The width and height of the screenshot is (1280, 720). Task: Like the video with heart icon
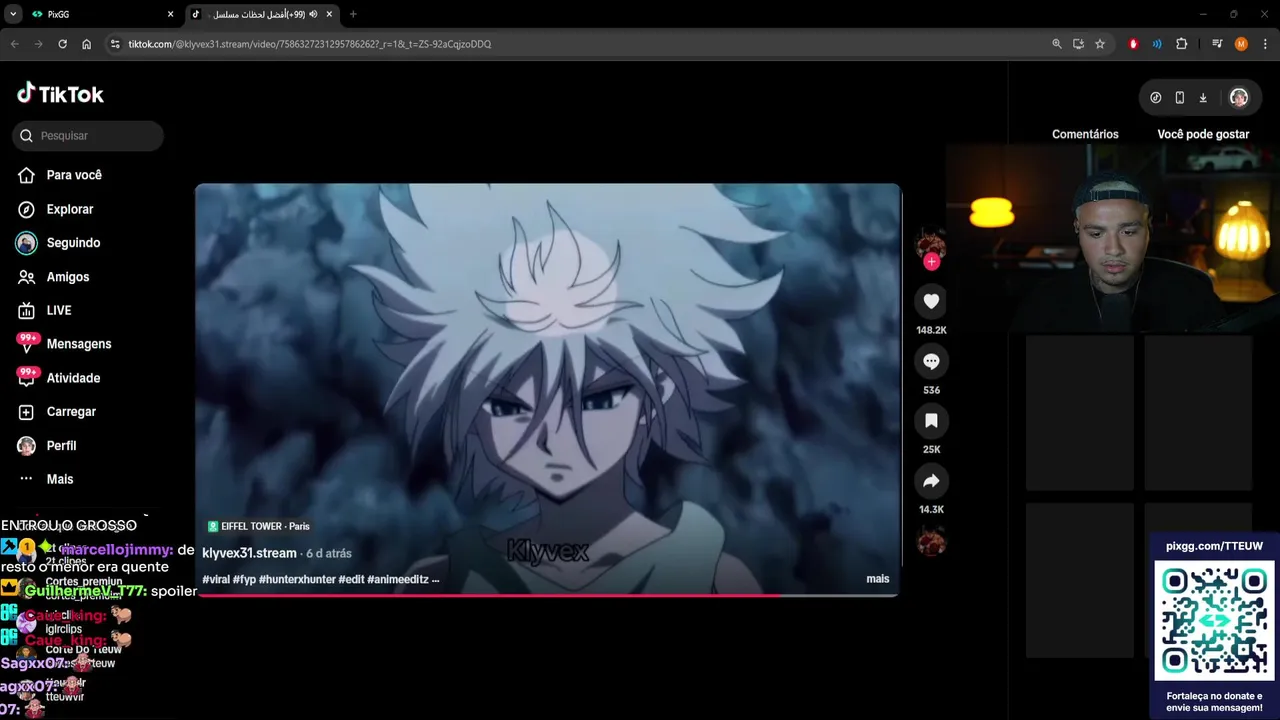[x=931, y=301]
